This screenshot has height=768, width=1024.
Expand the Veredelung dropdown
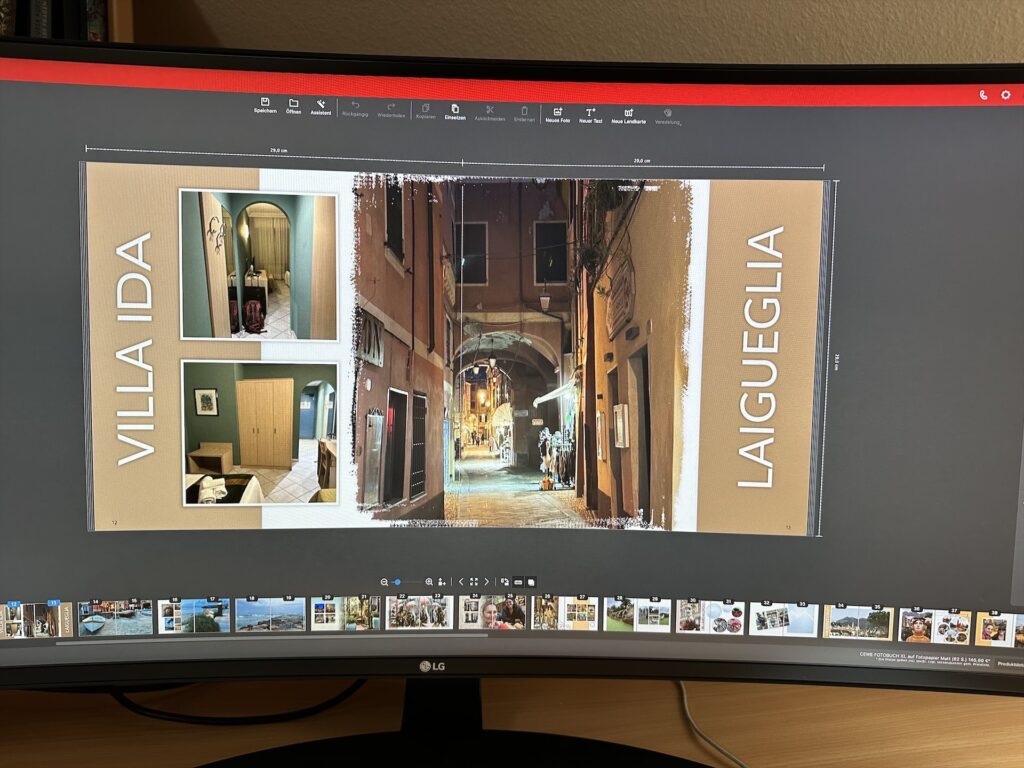[668, 115]
